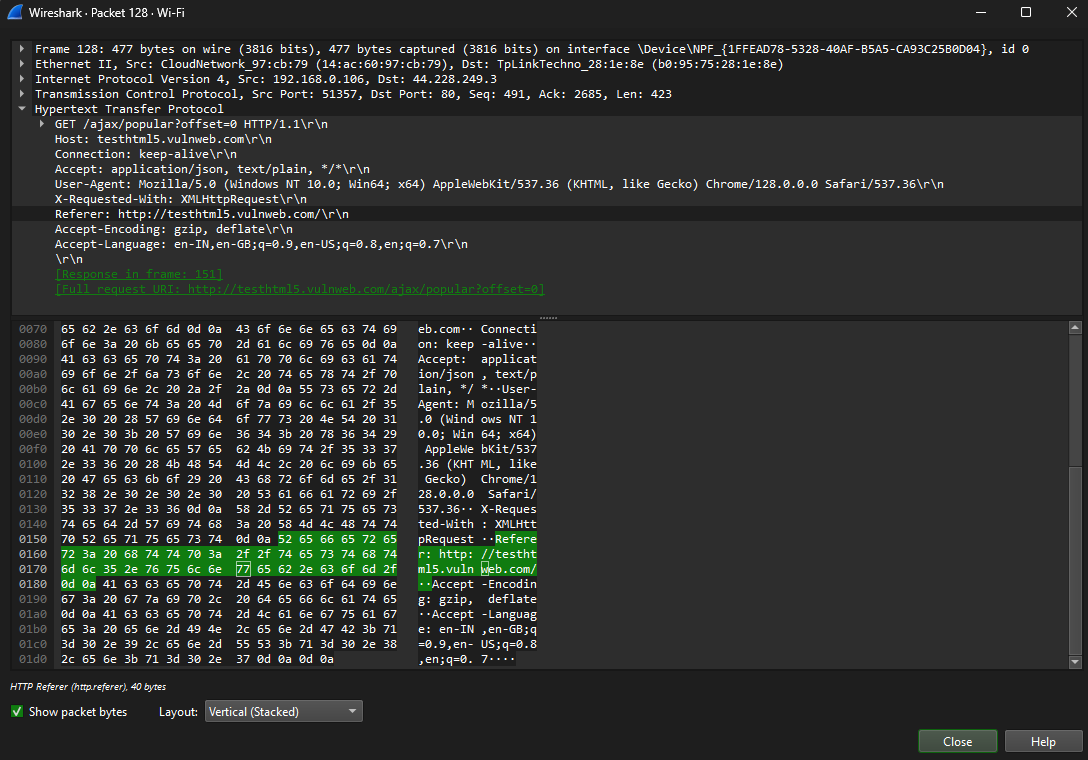Expand Internet Protocol Version 4 arrow
This screenshot has height=760, width=1088.
[22, 79]
